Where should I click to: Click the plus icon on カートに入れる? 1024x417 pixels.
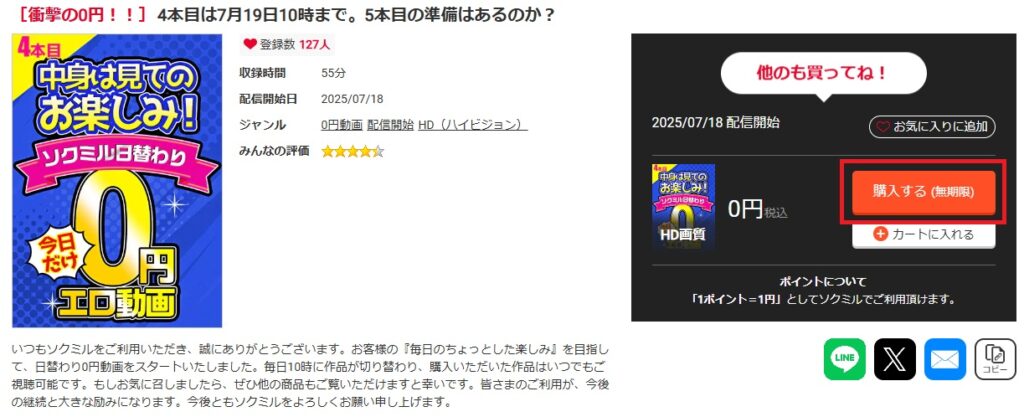click(x=880, y=234)
